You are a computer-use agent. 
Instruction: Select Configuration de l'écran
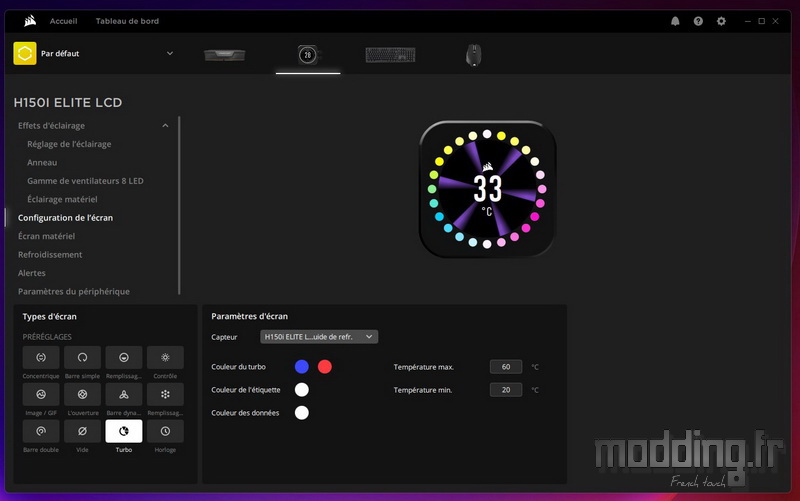pos(65,217)
